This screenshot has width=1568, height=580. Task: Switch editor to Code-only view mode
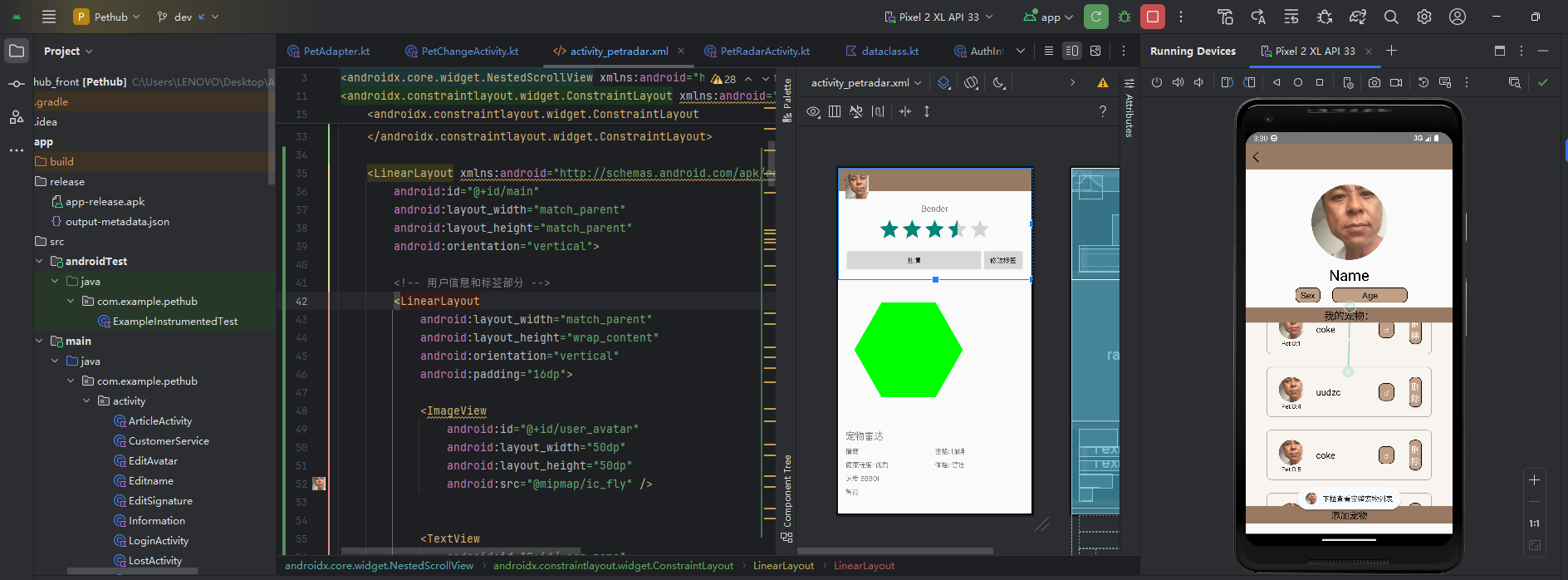click(x=1049, y=51)
